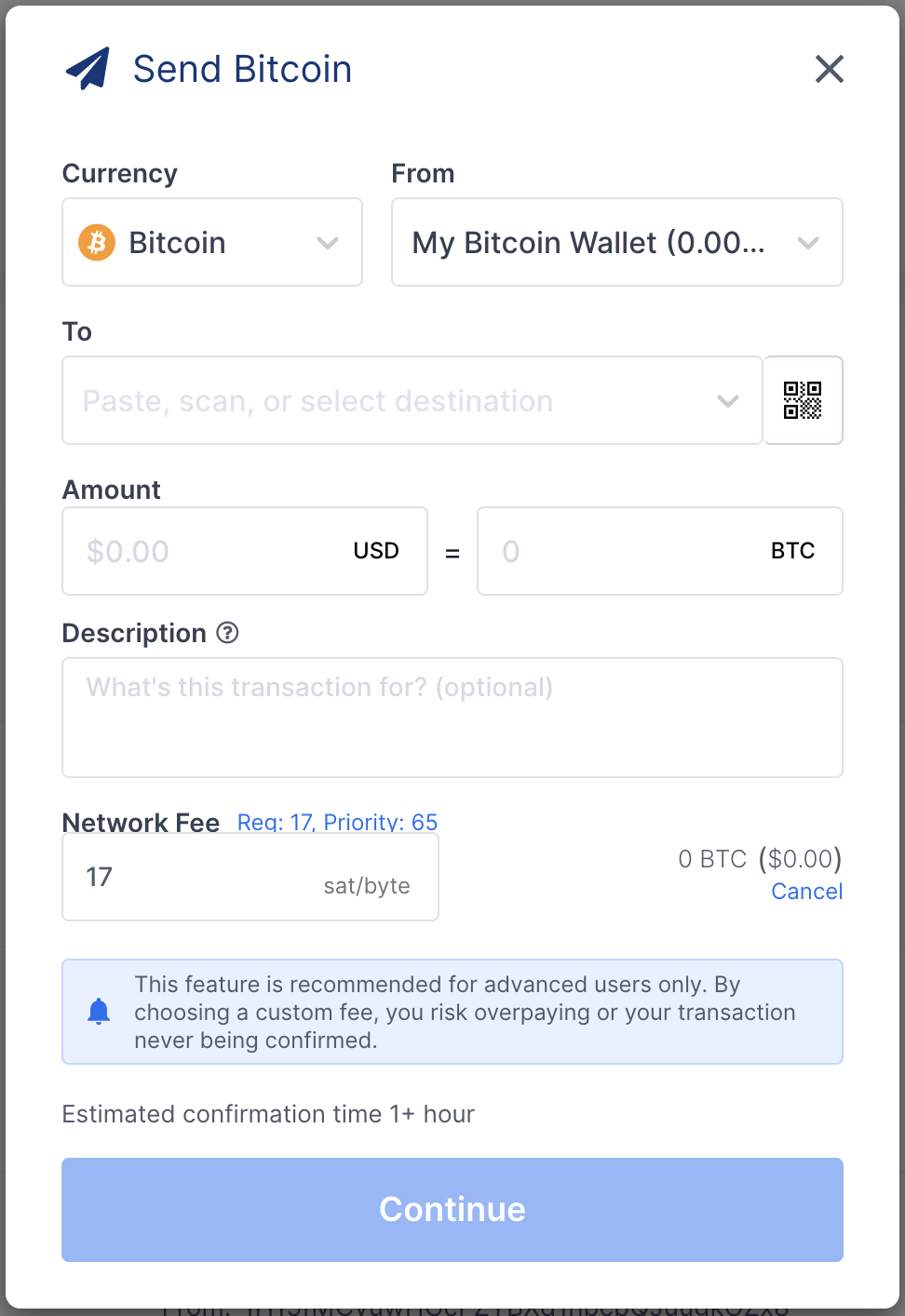Click the advanced users warning banner
The height and width of the screenshot is (1316, 905).
[452, 1012]
